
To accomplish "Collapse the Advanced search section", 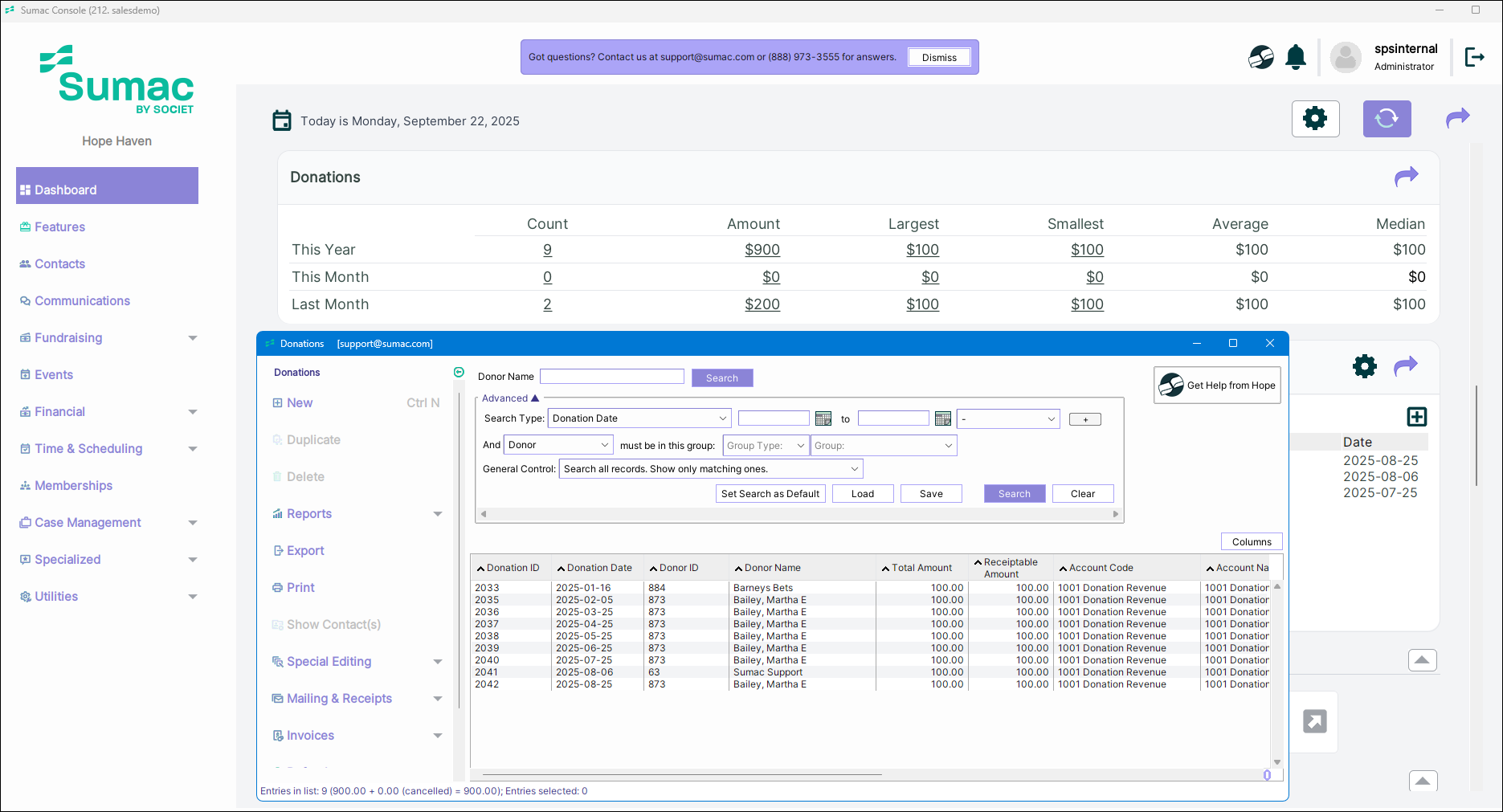I will (x=535, y=398).
